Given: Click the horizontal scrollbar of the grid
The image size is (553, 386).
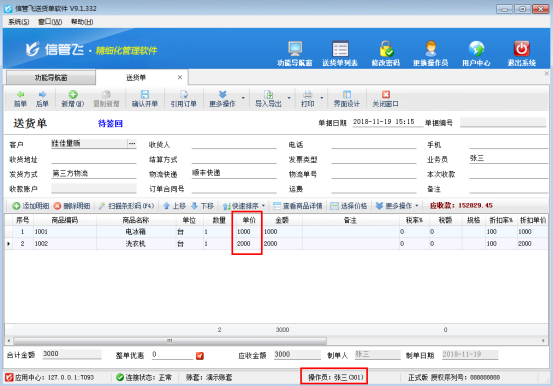Looking at the screenshot, I should (x=170, y=341).
